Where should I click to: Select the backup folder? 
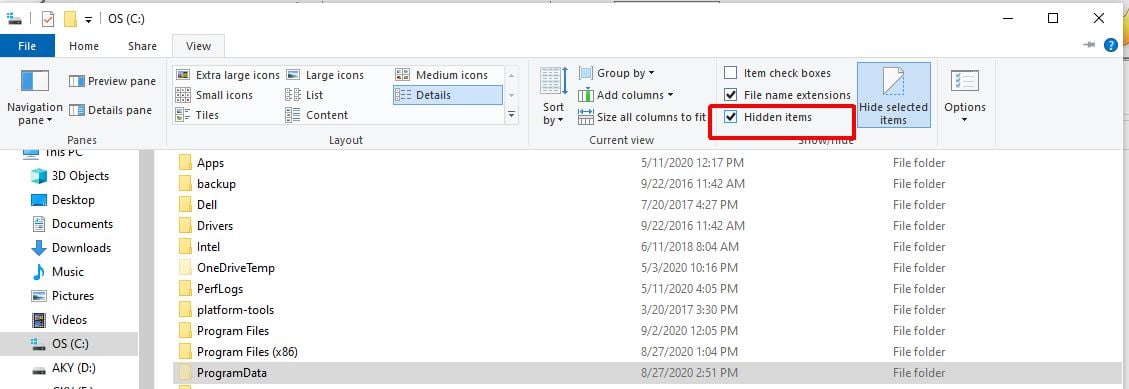pos(216,184)
